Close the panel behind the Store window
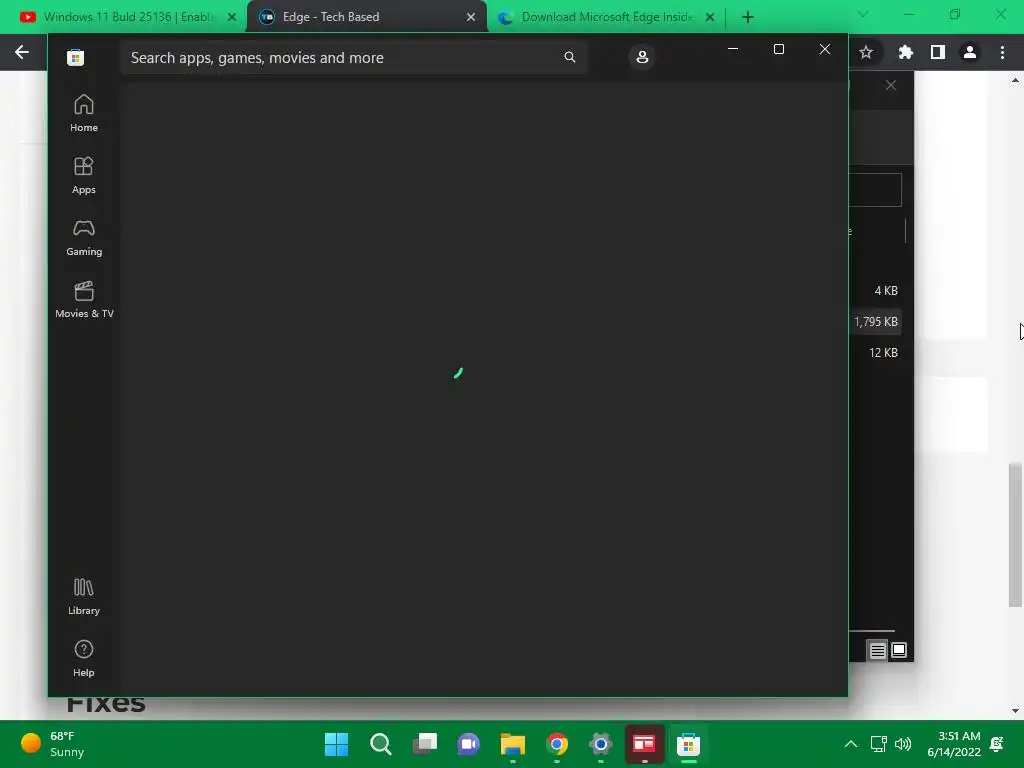 pos(891,86)
